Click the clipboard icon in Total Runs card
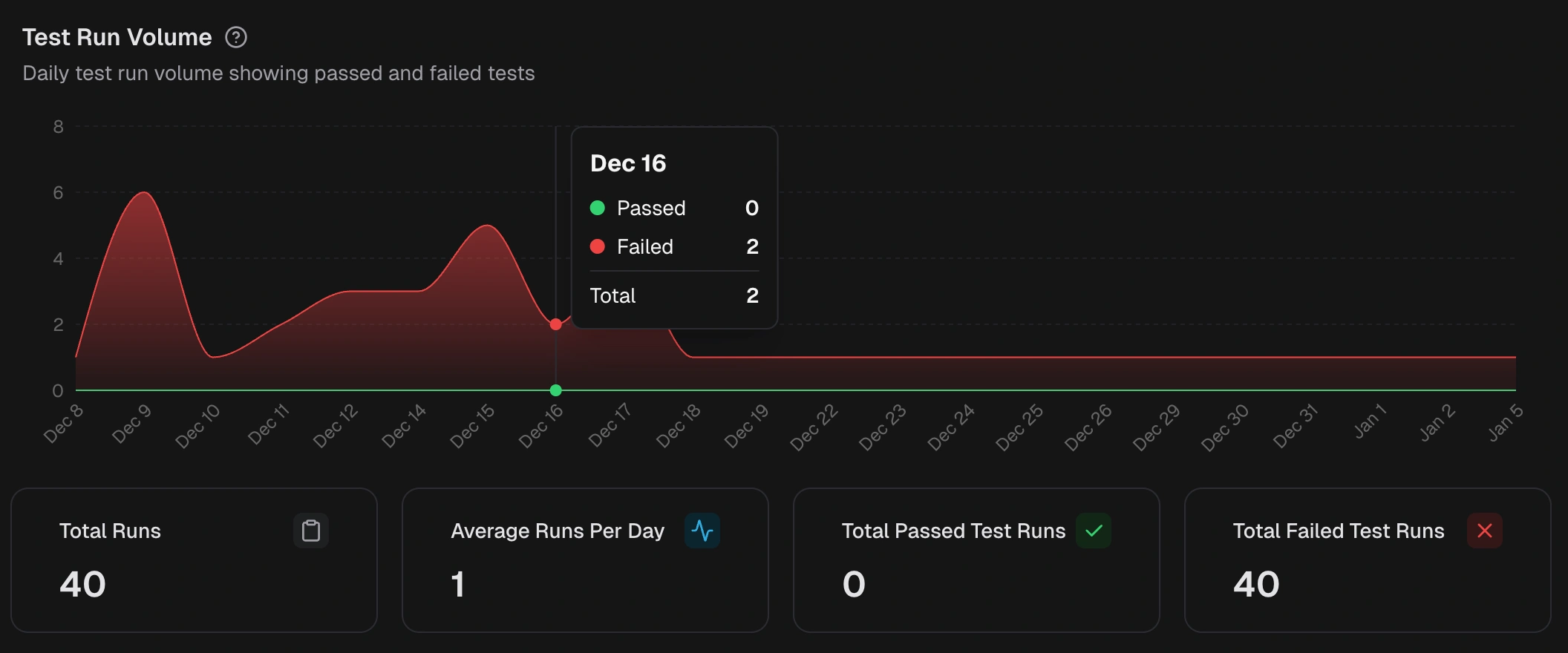Screen dimensions: 1568x653 pyautogui.click(x=311, y=531)
